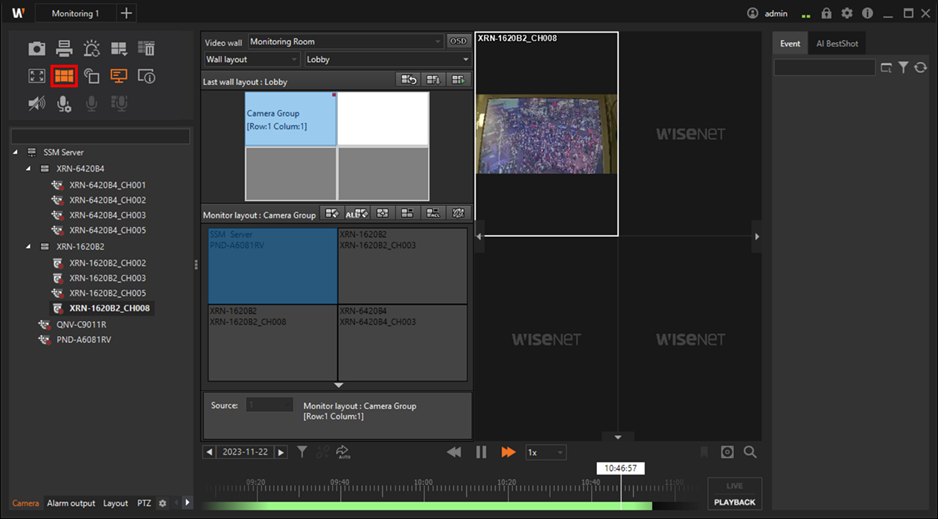Click the camera snapshot capture icon
Viewport: 938px width, 519px height.
[x=37, y=48]
